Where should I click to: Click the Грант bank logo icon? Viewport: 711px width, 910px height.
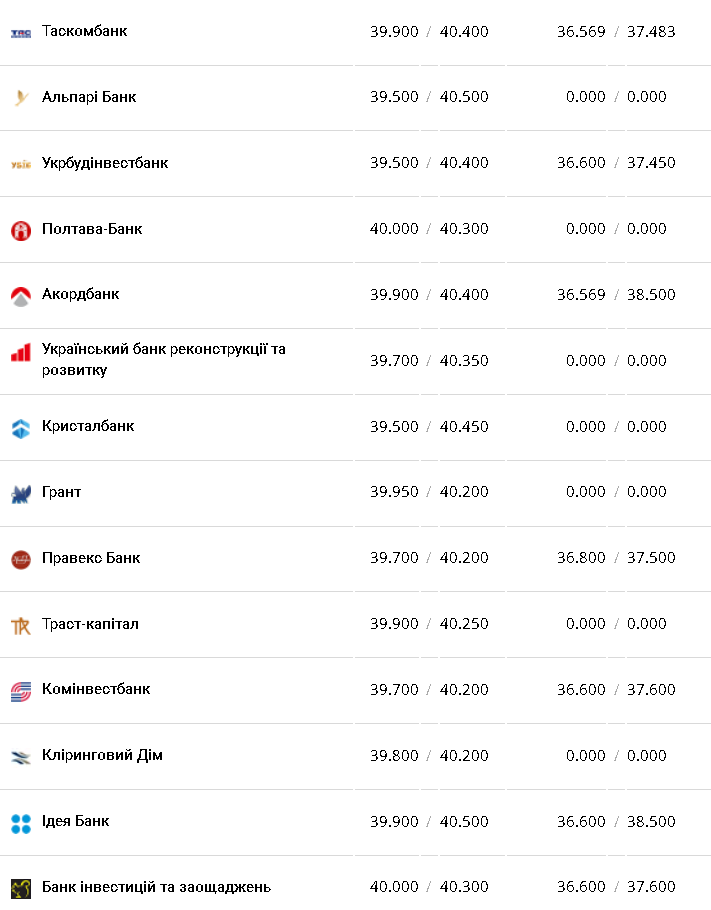tap(21, 494)
